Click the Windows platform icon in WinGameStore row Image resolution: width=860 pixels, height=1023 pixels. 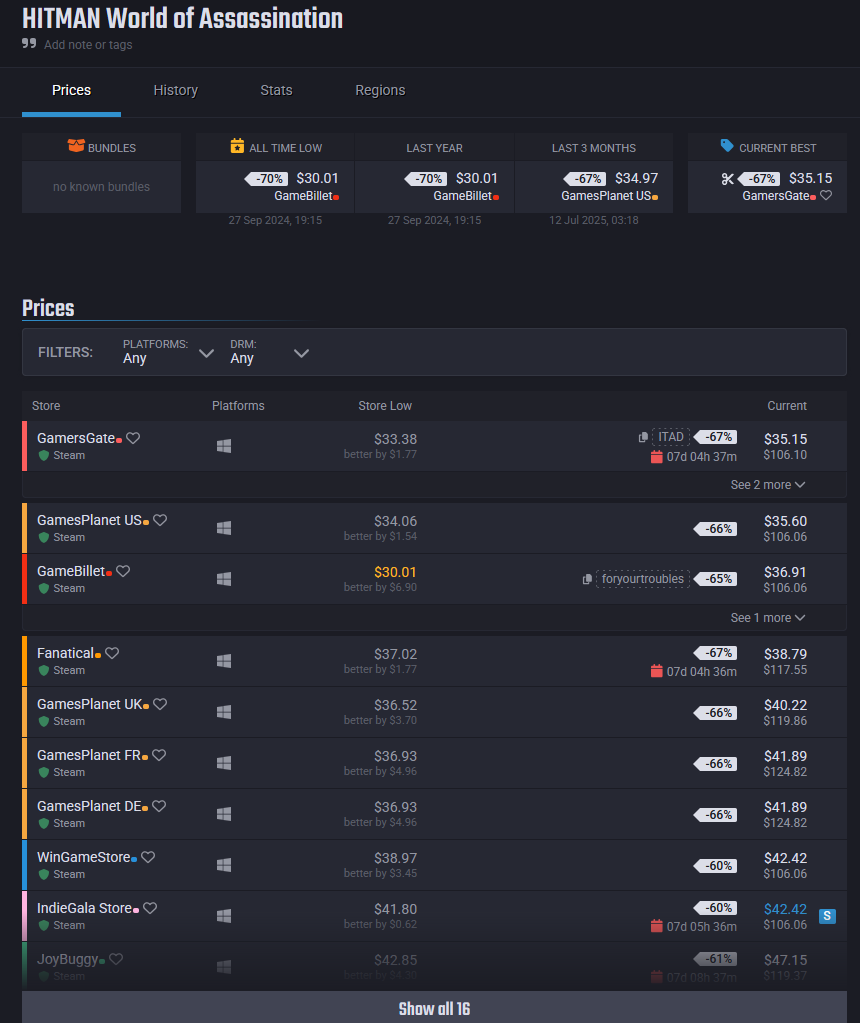pos(224,864)
